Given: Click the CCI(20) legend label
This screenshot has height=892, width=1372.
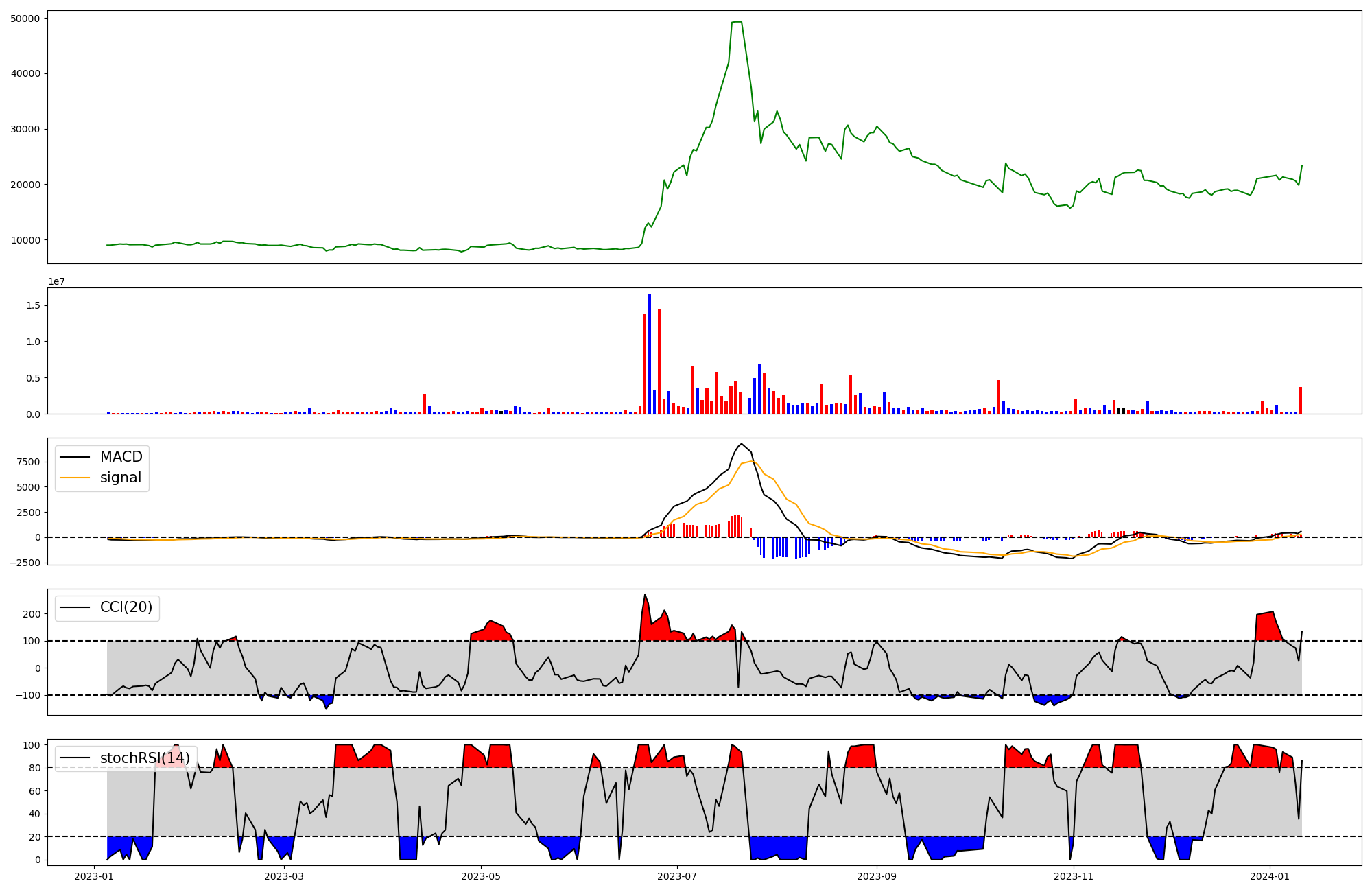Looking at the screenshot, I should (x=126, y=607).
